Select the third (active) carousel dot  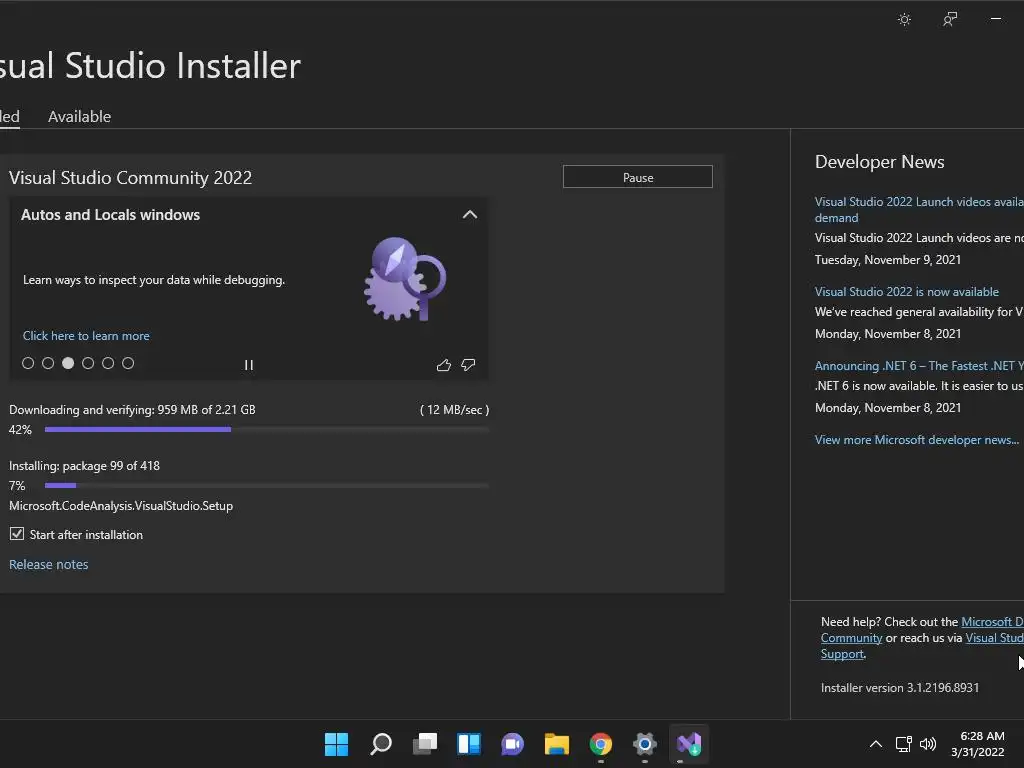[x=68, y=363]
